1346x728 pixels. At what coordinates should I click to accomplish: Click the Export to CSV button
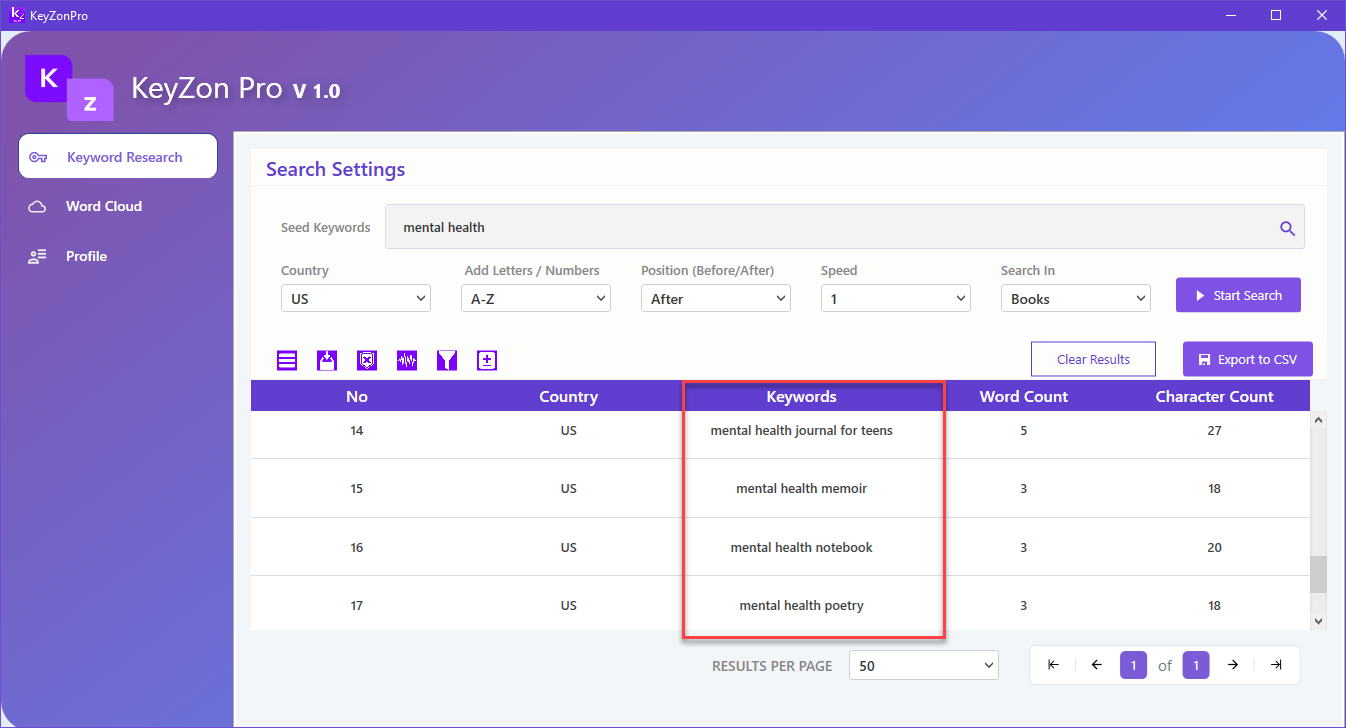pyautogui.click(x=1247, y=359)
